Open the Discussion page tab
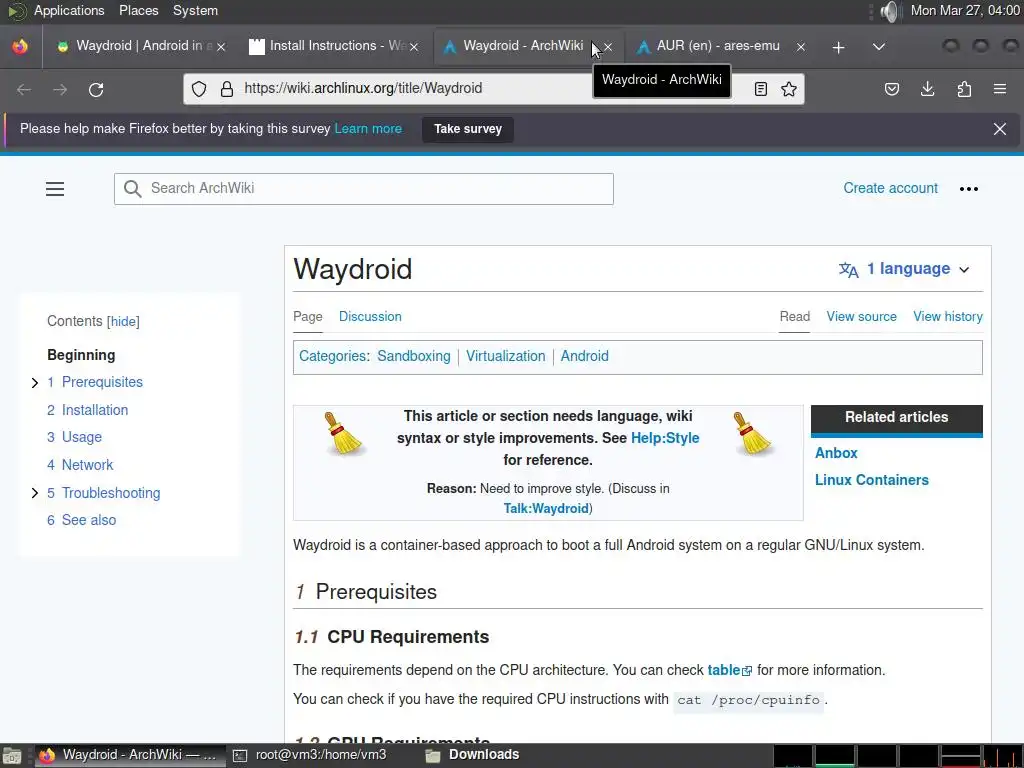The height and width of the screenshot is (768, 1024). pos(370,317)
